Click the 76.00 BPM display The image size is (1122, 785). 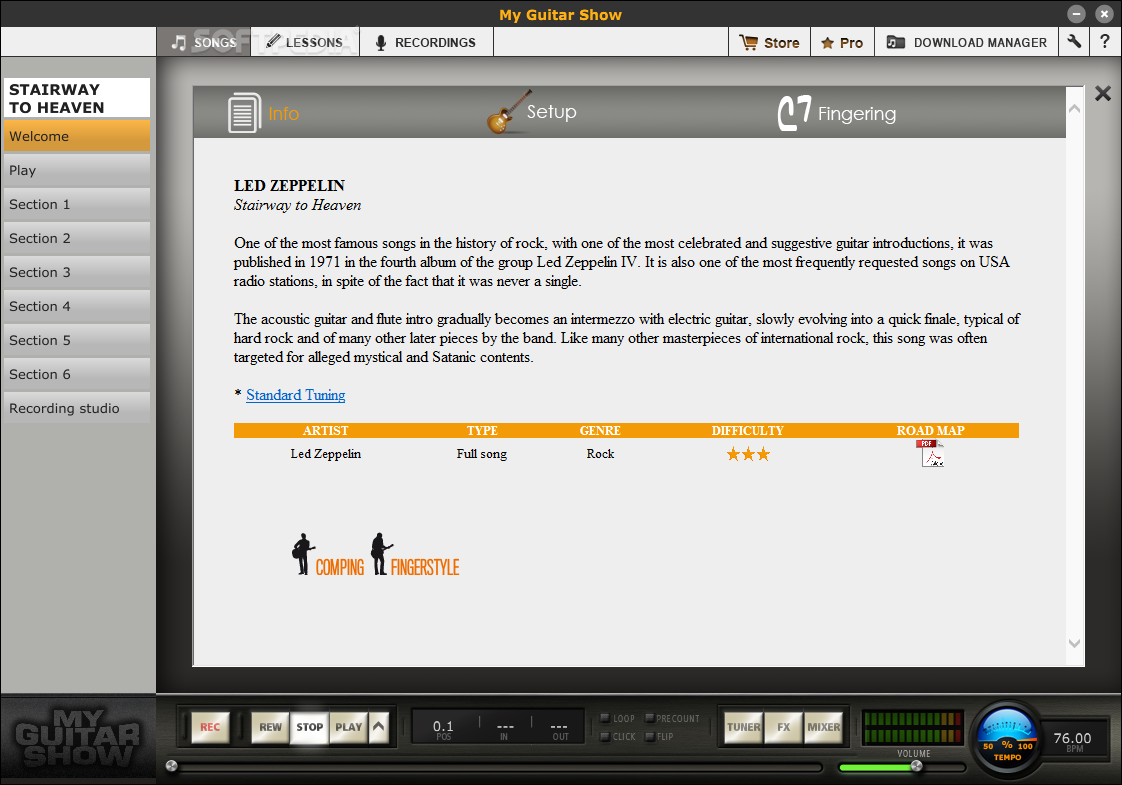click(1072, 741)
